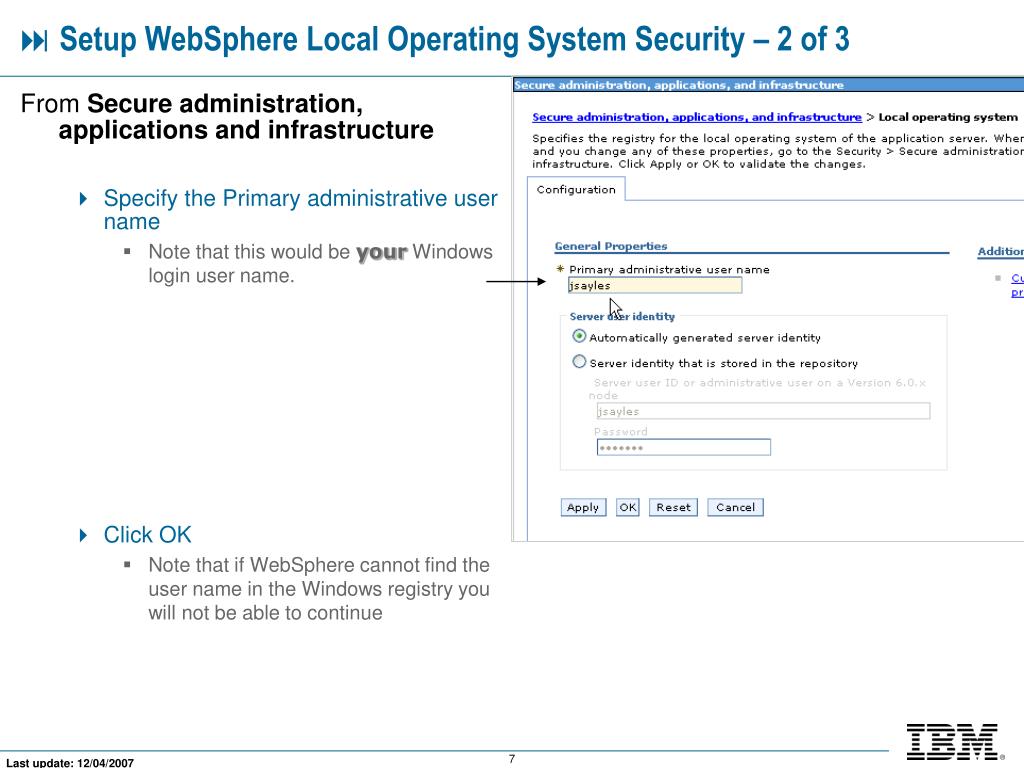Click the Last update 12/04/2007 text
The height and width of the screenshot is (768, 1024).
click(x=70, y=762)
